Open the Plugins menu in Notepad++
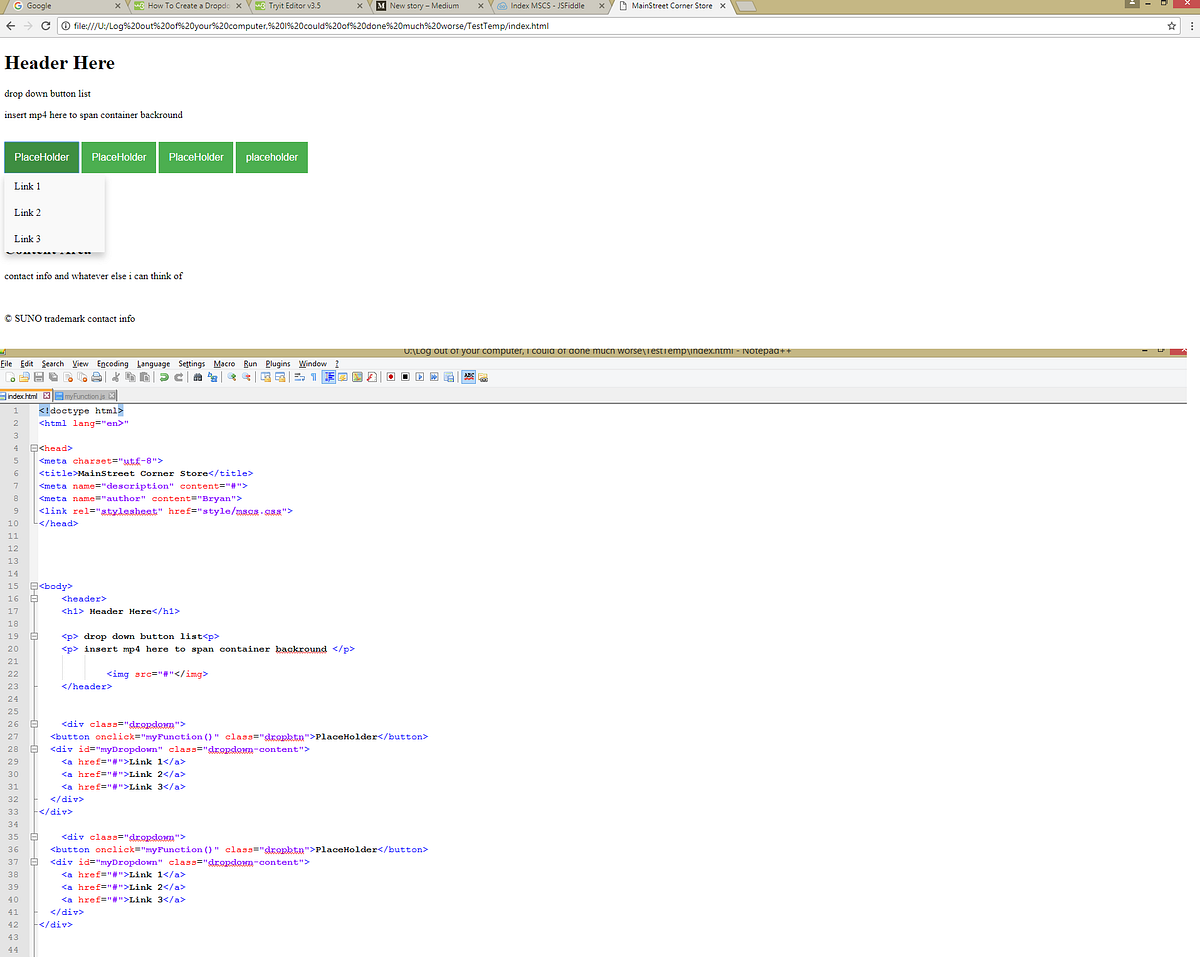 277,363
